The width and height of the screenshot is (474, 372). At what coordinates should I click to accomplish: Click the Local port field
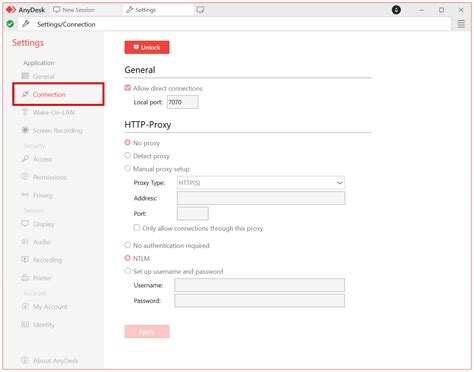pyautogui.click(x=182, y=102)
